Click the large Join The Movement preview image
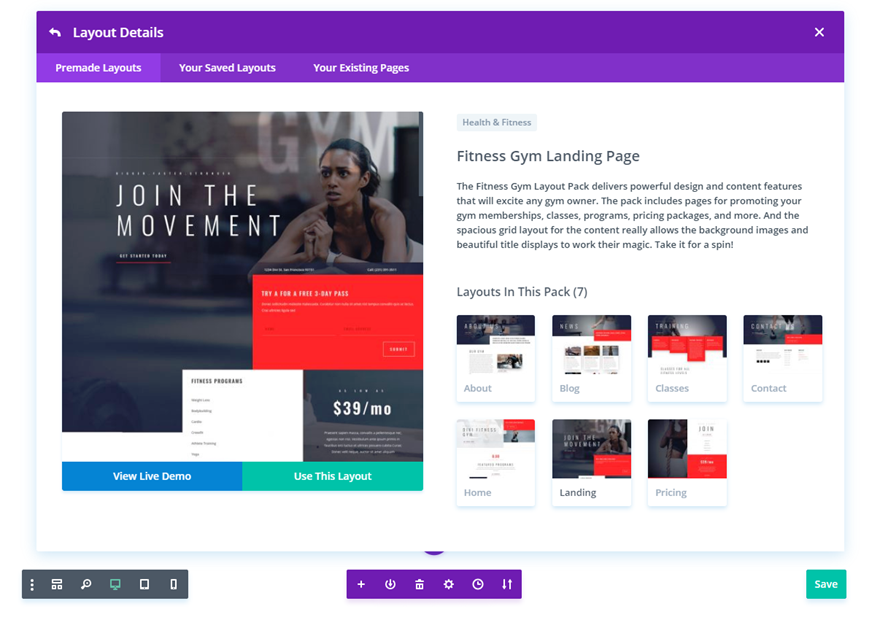 pos(242,287)
